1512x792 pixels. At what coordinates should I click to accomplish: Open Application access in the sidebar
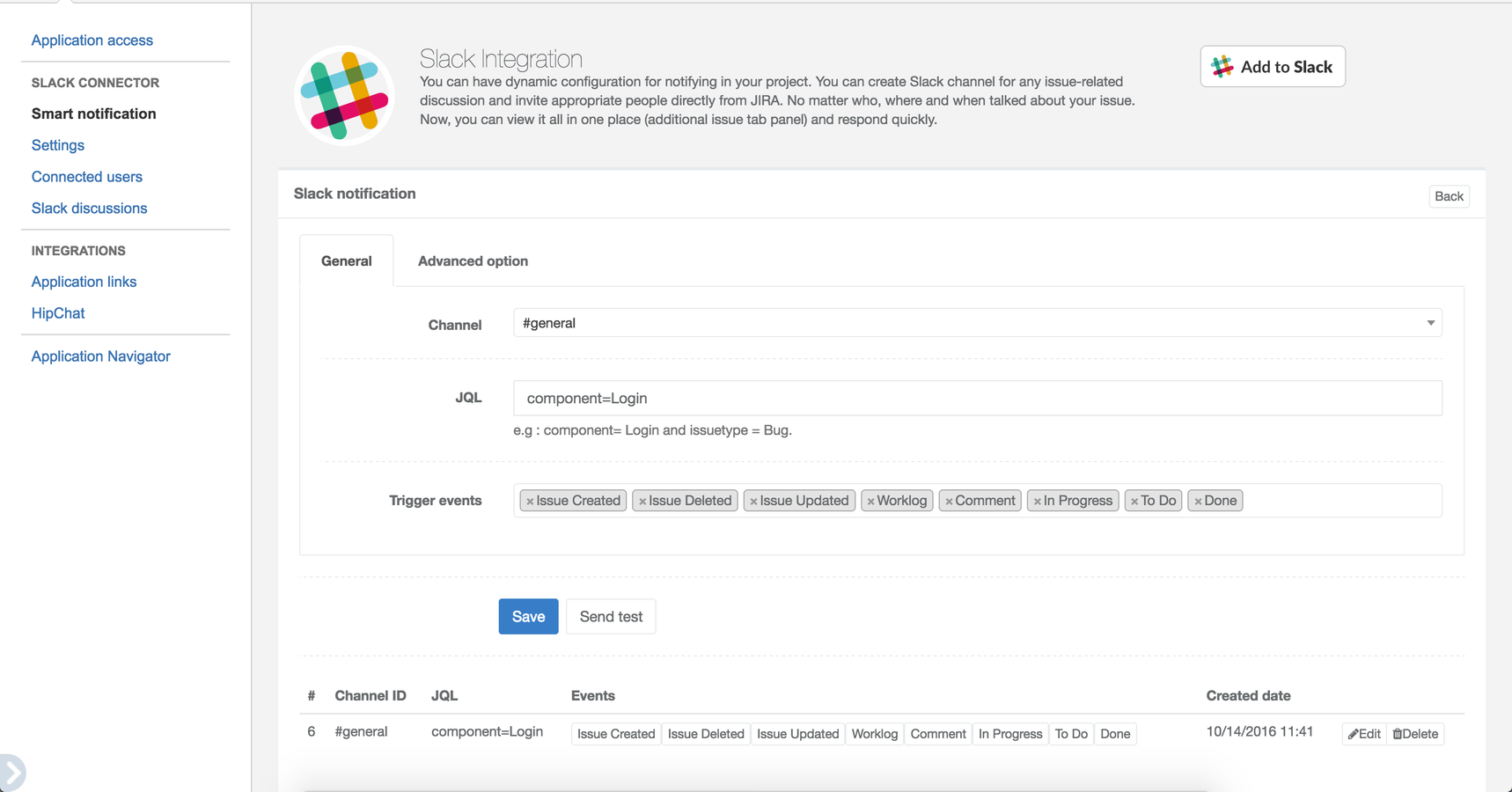[x=92, y=40]
